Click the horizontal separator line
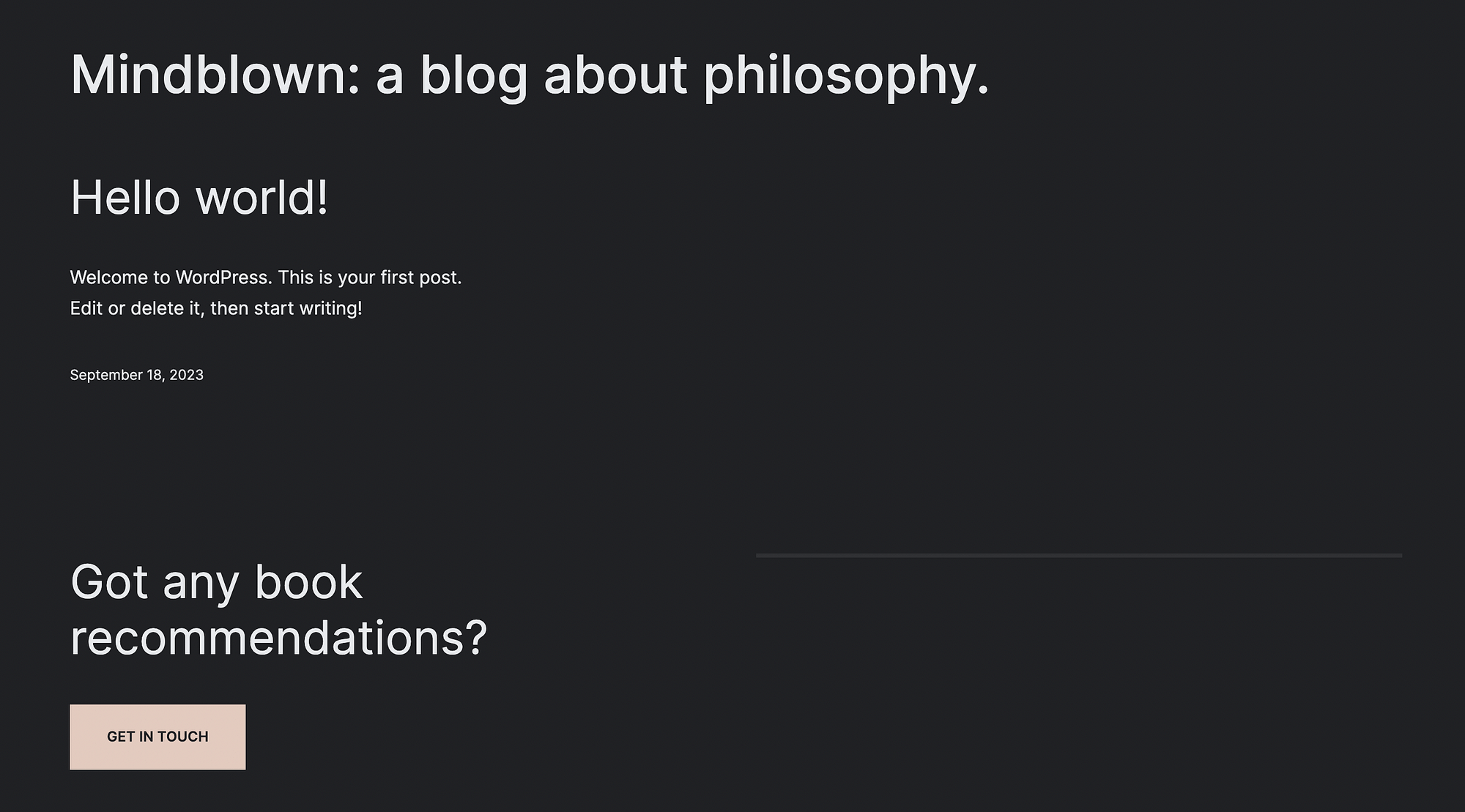This screenshot has width=1465, height=812. [1078, 556]
